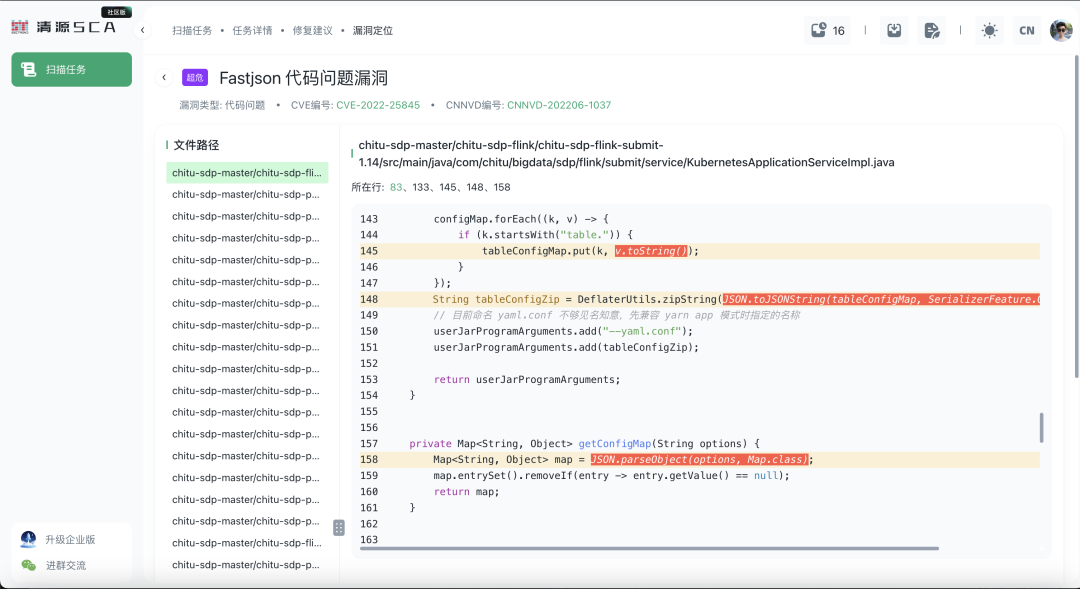Click the page vertical scrollbar at right edge

pyautogui.click(x=1077, y=216)
